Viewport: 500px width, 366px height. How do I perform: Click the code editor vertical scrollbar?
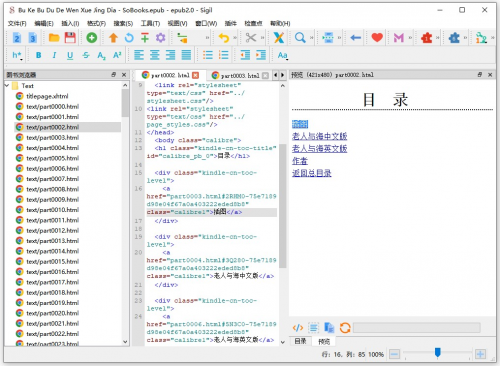tap(283, 206)
